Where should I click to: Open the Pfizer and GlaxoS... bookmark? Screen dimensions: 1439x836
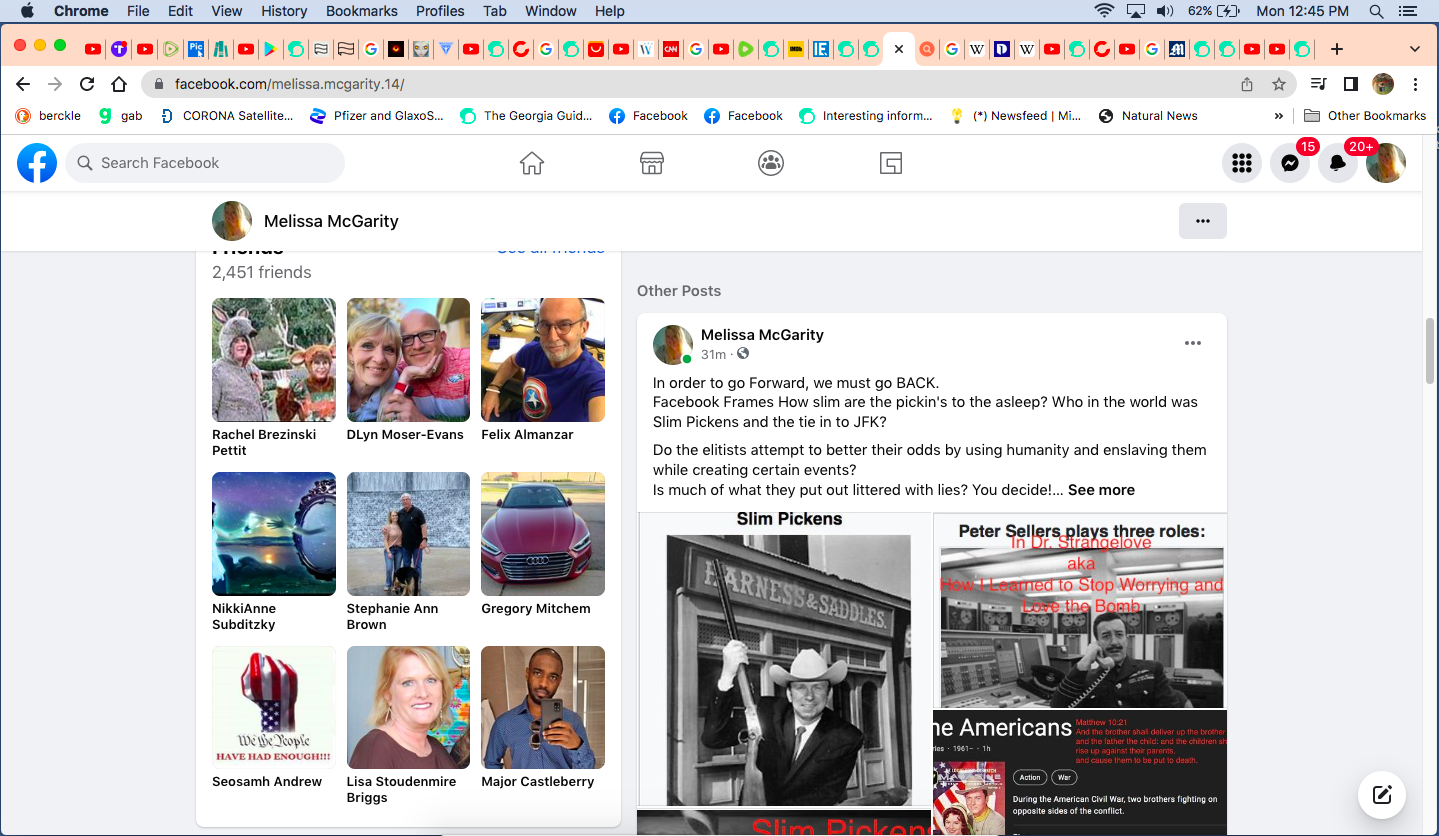click(x=377, y=116)
